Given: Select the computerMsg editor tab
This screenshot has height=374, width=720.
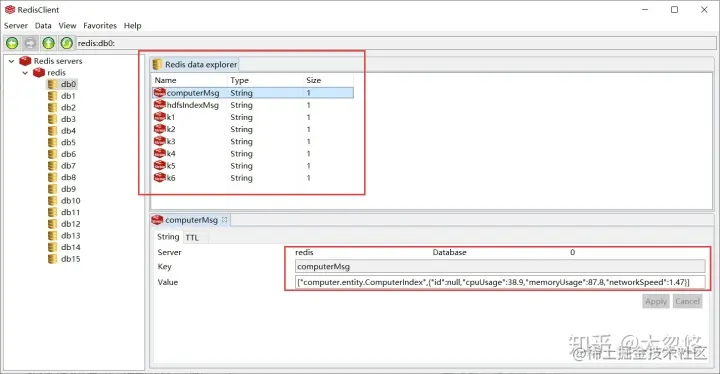Looking at the screenshot, I should coord(191,220).
